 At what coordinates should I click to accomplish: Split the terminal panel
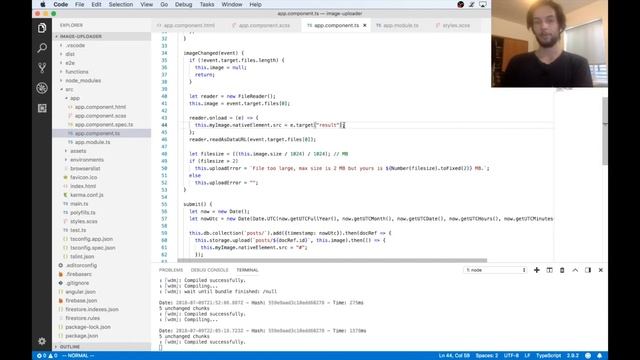coord(549,270)
